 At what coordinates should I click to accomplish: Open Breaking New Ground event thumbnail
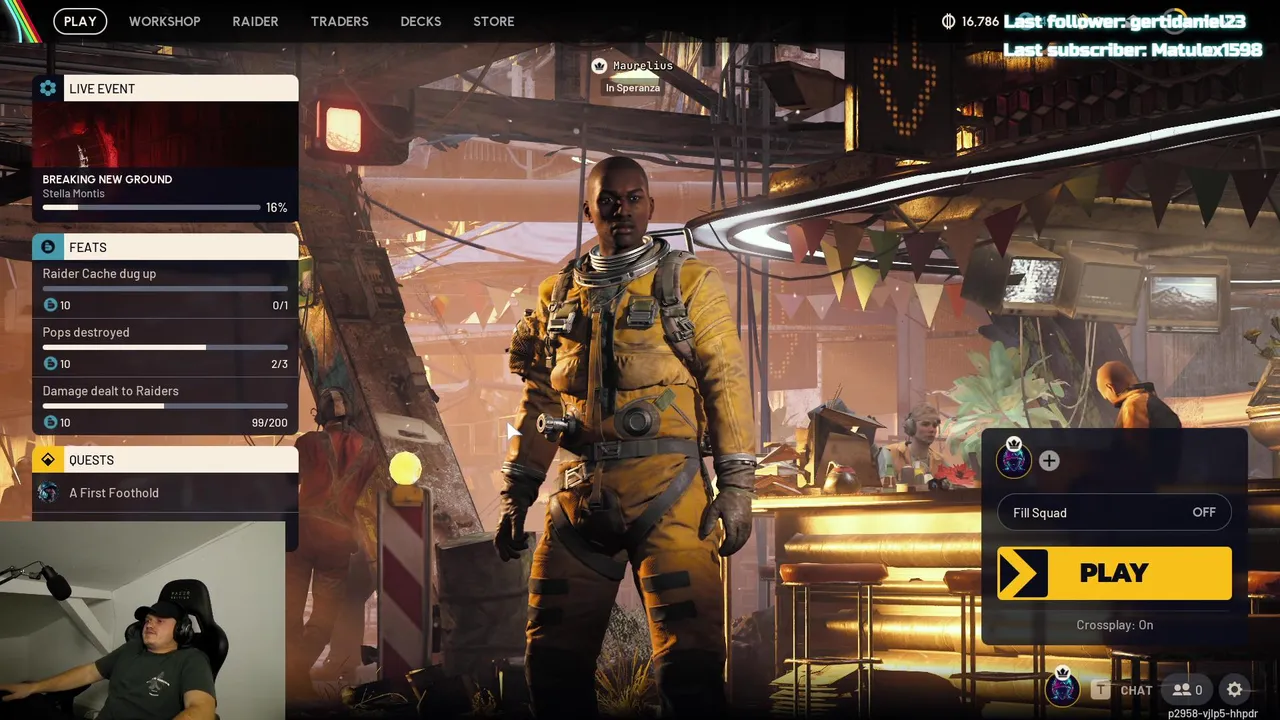pos(165,135)
